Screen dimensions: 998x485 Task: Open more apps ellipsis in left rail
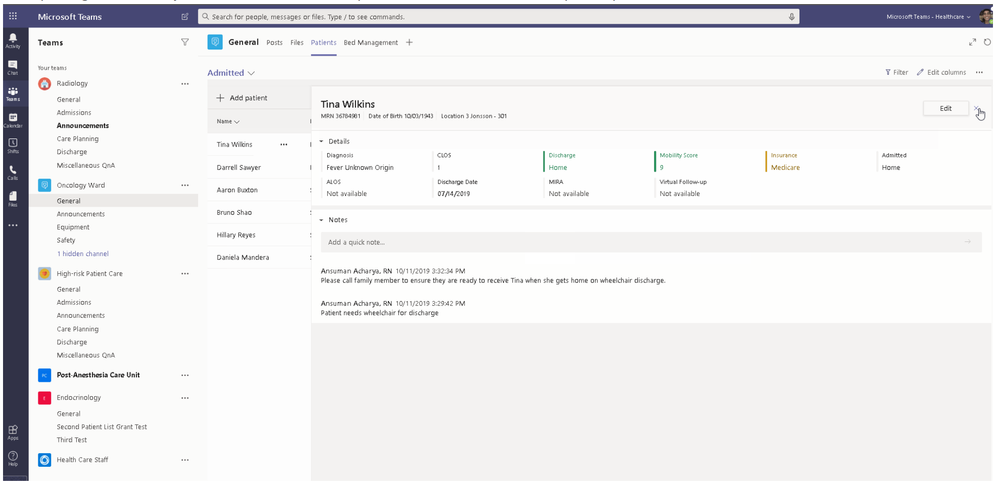pos(13,225)
